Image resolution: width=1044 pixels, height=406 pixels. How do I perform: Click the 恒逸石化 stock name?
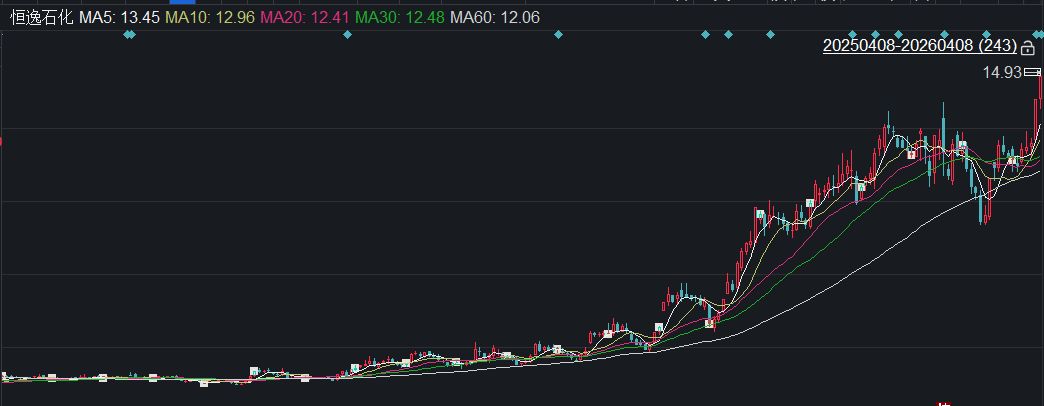pos(40,17)
